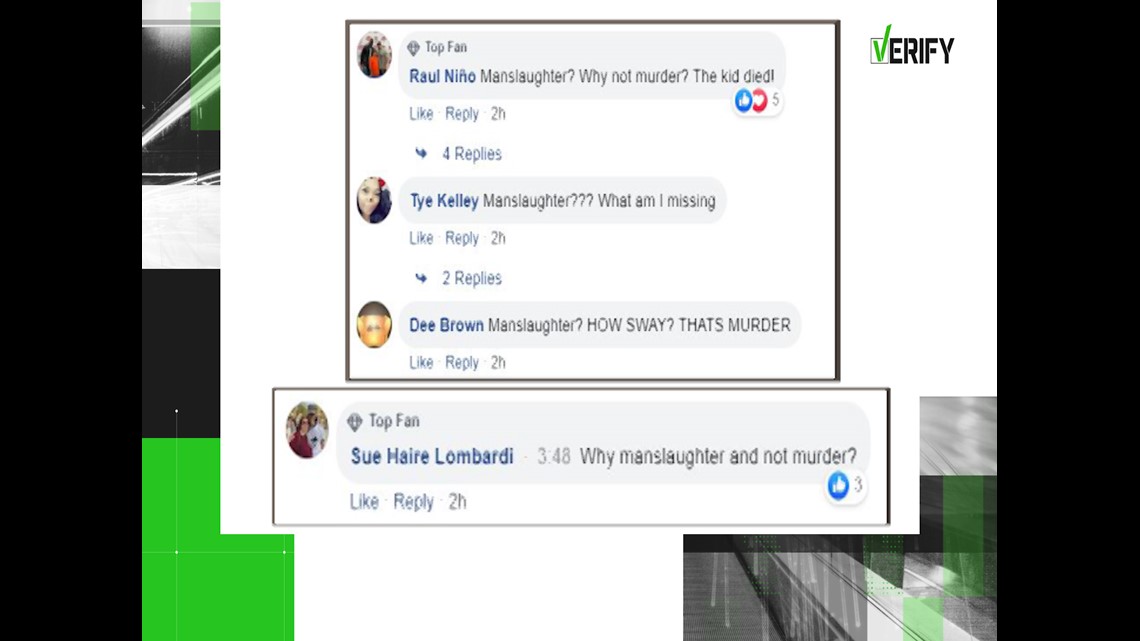Open the Dee Brown name link

coord(446,325)
